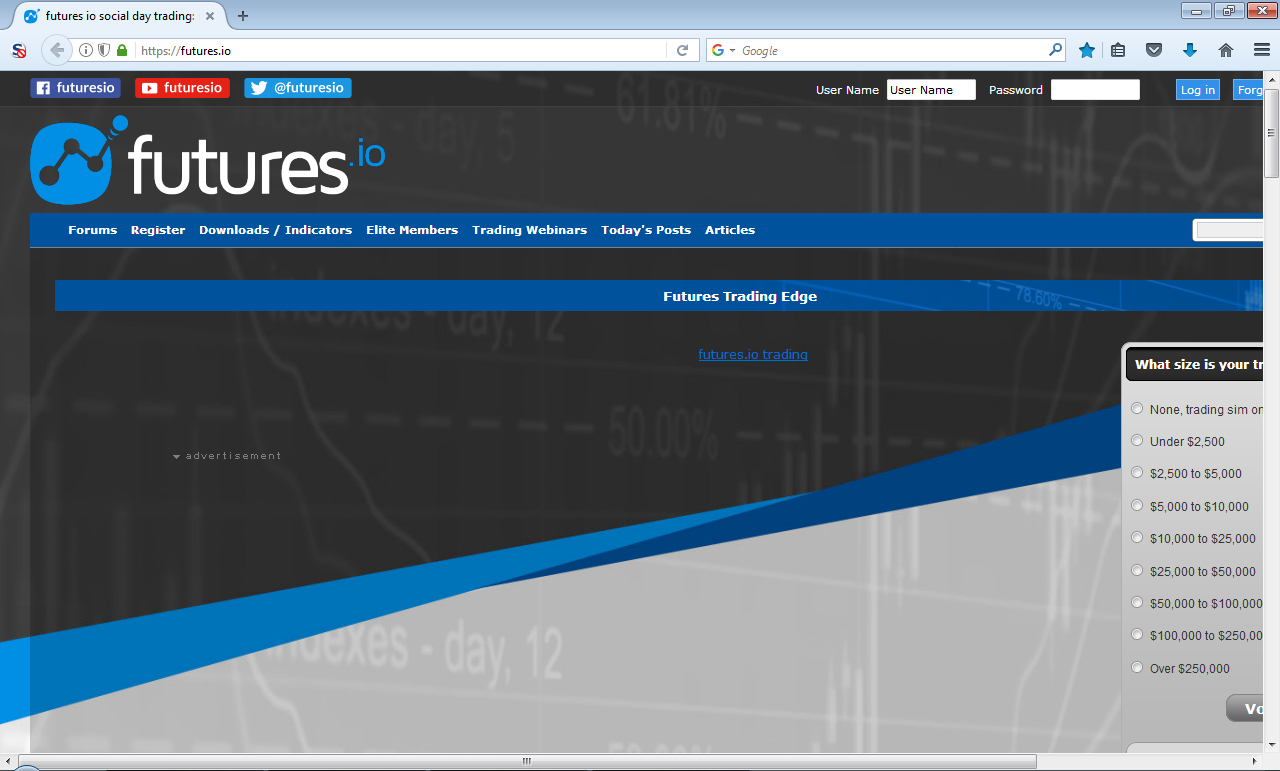Click the Futures Trading Edge heading
The image size is (1280, 771).
tap(740, 296)
